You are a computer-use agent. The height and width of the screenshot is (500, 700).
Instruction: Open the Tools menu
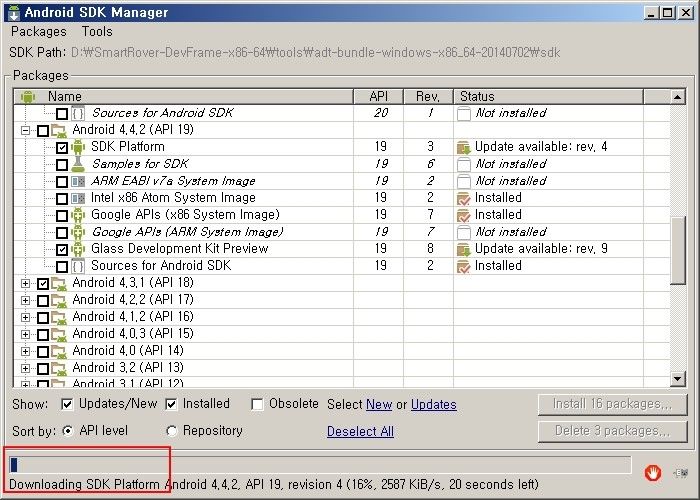point(97,32)
